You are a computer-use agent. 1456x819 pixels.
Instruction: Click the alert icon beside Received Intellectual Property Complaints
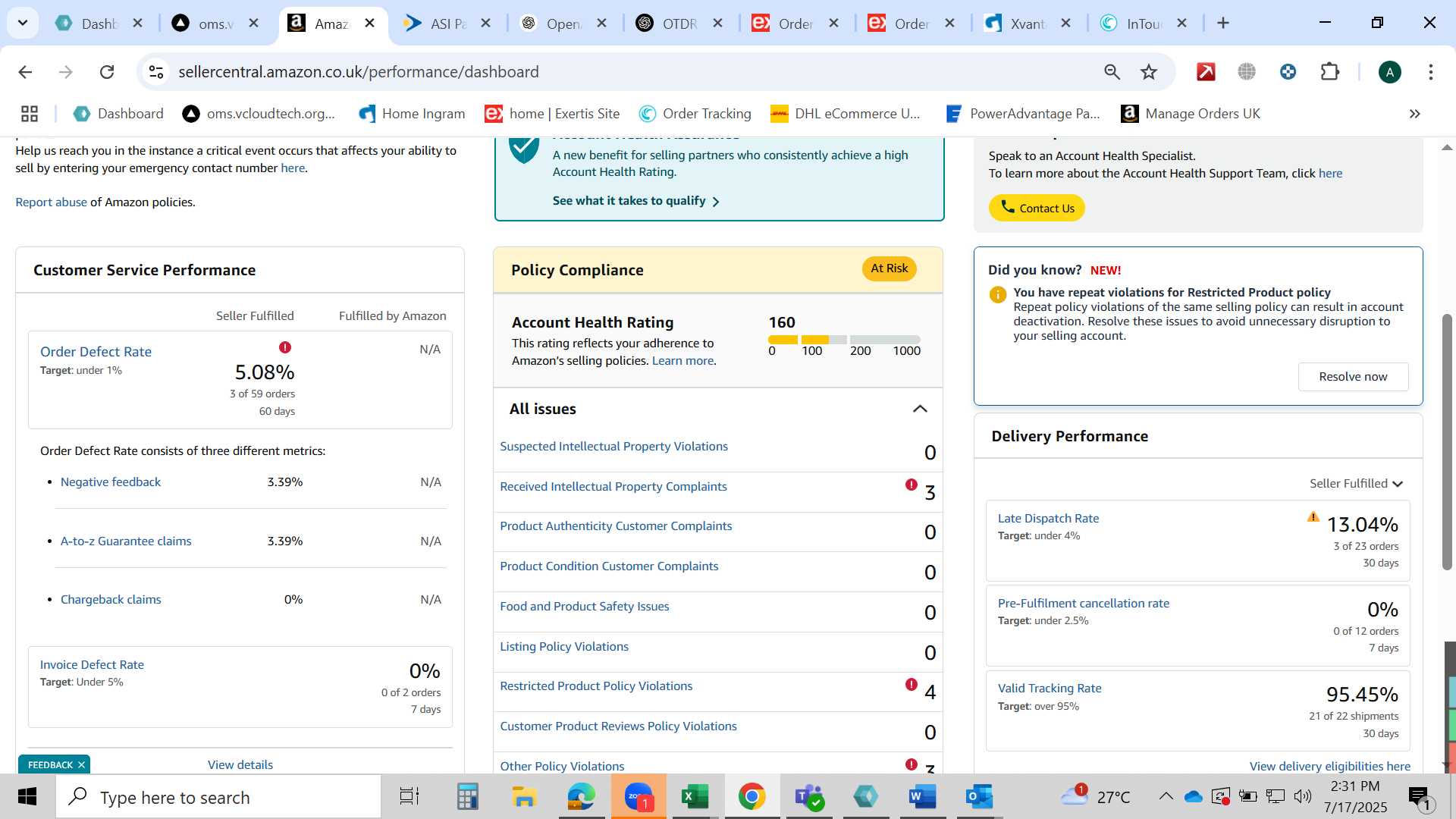click(x=912, y=485)
